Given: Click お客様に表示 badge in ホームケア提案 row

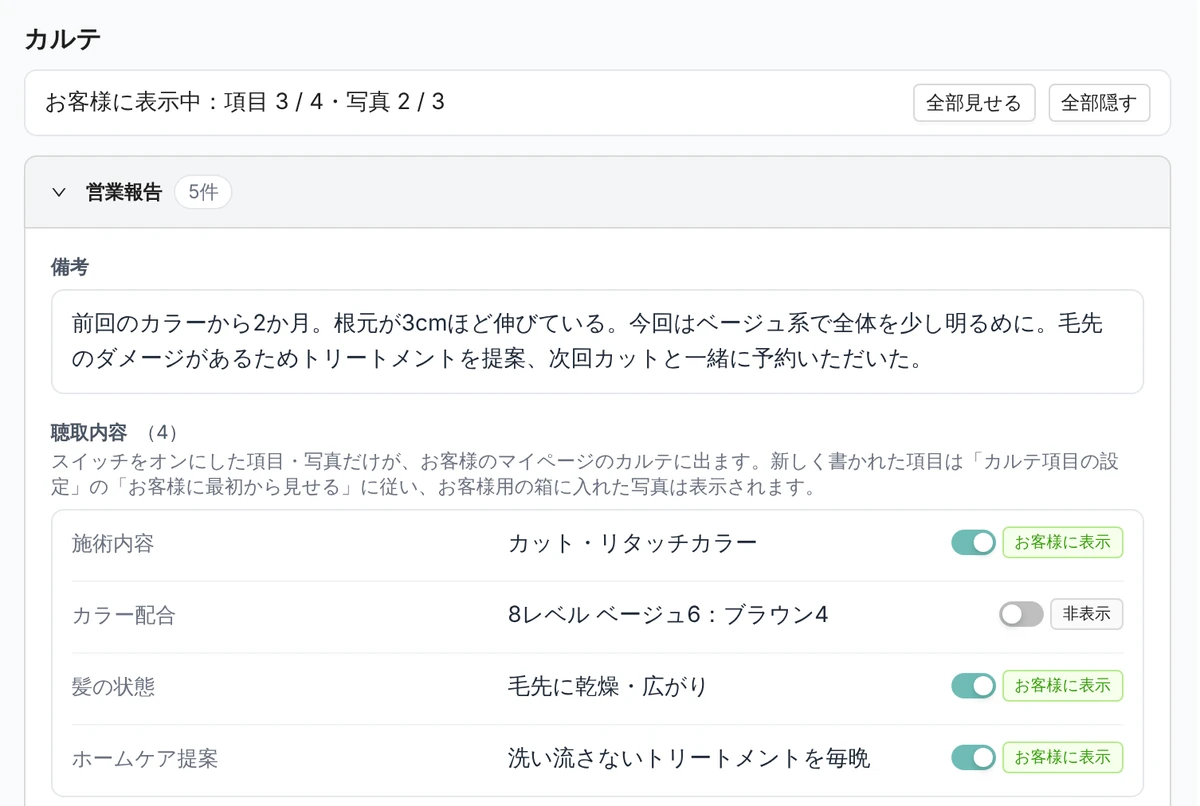Looking at the screenshot, I should [1062, 758].
